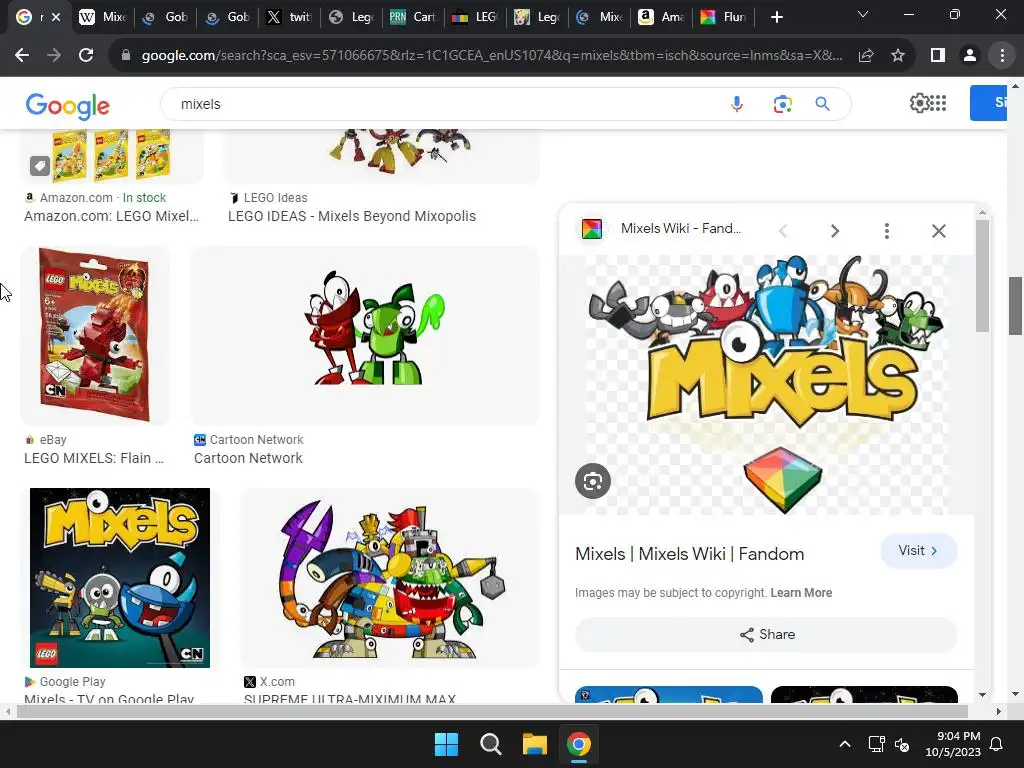
Task: Open the Google apps grid
Action: [938, 103]
